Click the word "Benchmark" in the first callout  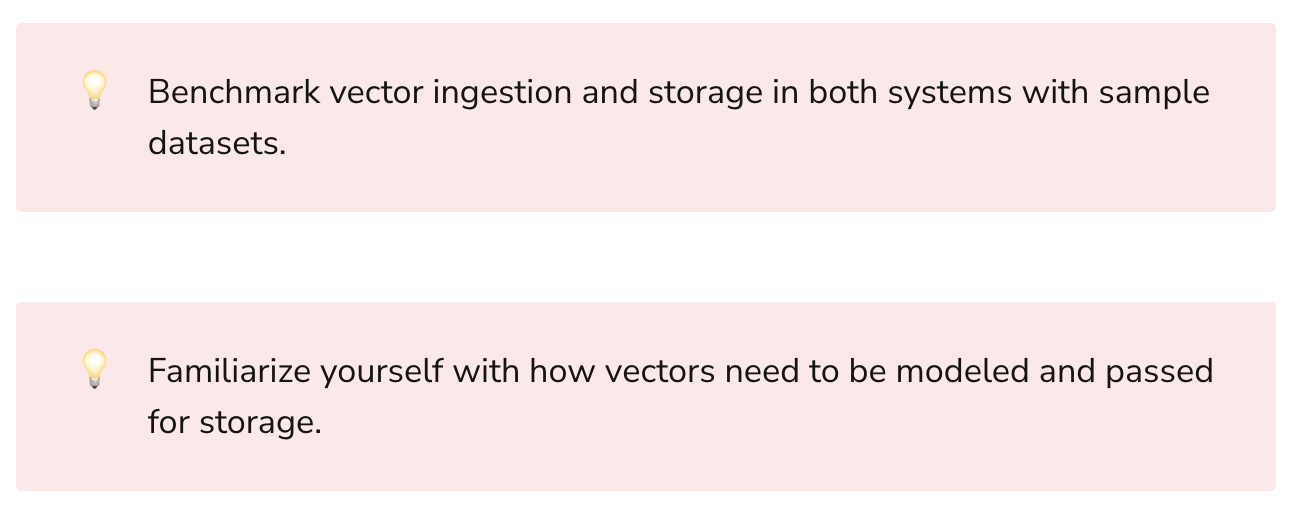234,93
